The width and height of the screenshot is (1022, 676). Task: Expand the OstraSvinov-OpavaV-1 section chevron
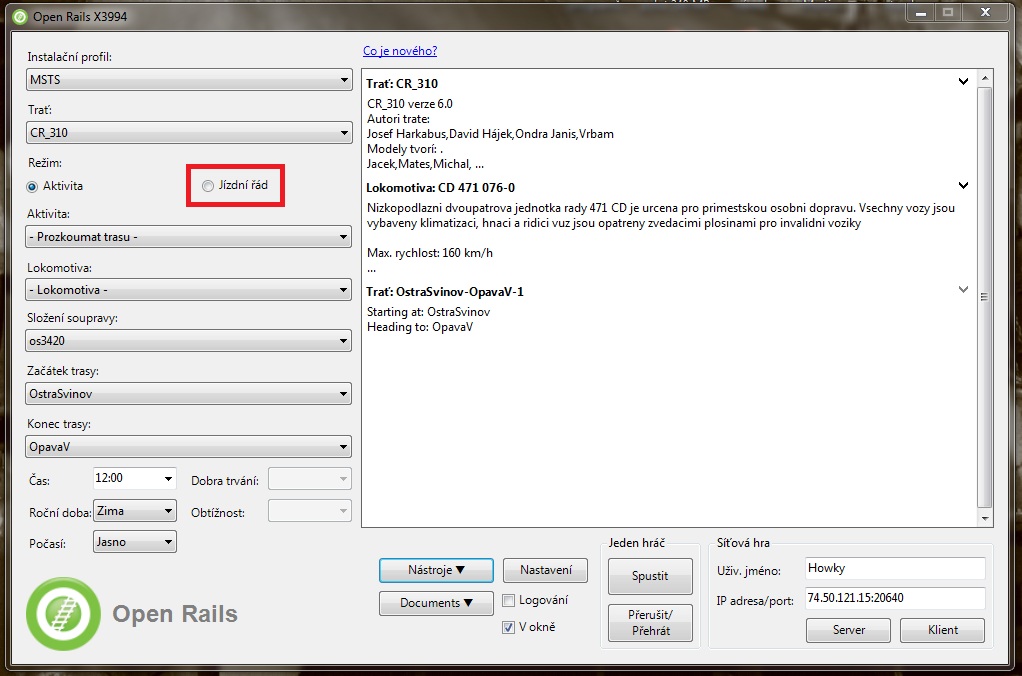963,290
